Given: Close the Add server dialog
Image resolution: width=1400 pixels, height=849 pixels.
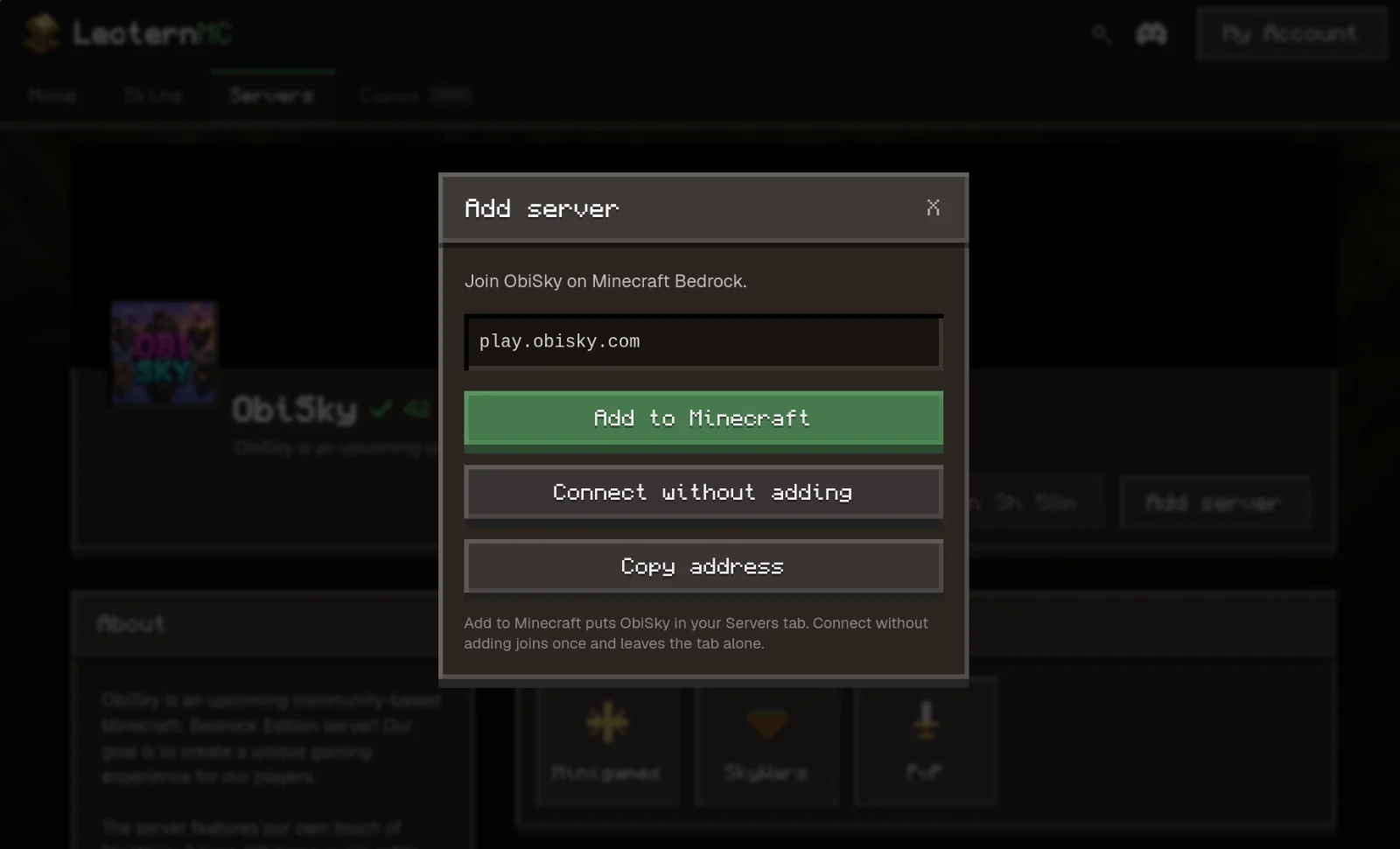Looking at the screenshot, I should coord(933,207).
